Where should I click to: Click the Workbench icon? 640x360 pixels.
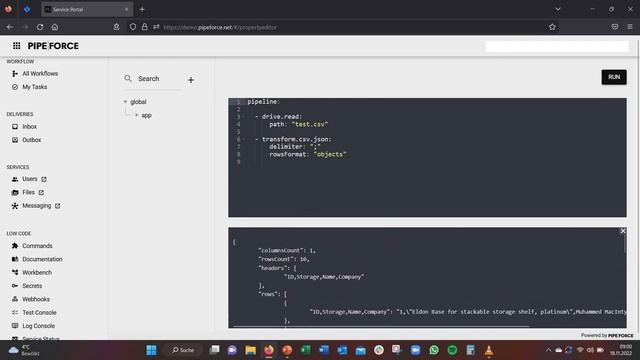pos(15,272)
